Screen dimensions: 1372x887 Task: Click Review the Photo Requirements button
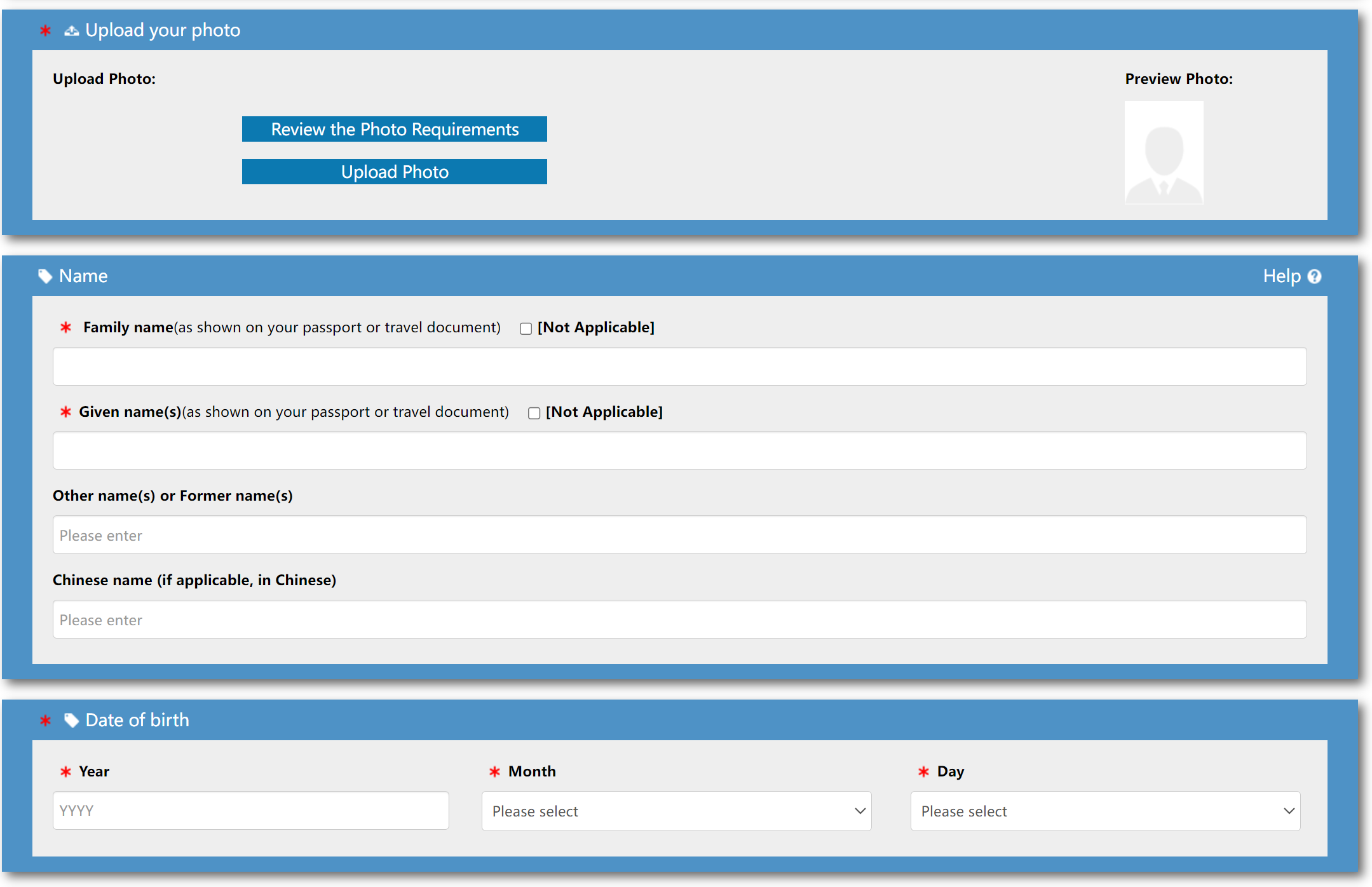(394, 129)
